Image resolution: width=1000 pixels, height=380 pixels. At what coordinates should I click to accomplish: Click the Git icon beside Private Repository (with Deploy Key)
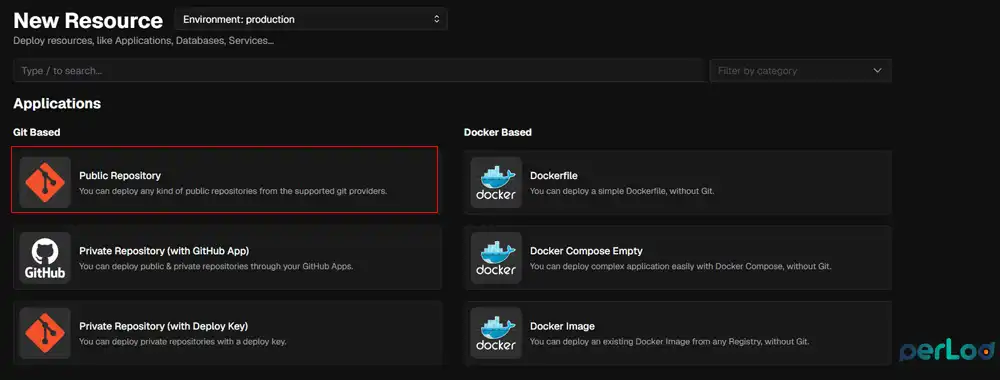point(45,333)
